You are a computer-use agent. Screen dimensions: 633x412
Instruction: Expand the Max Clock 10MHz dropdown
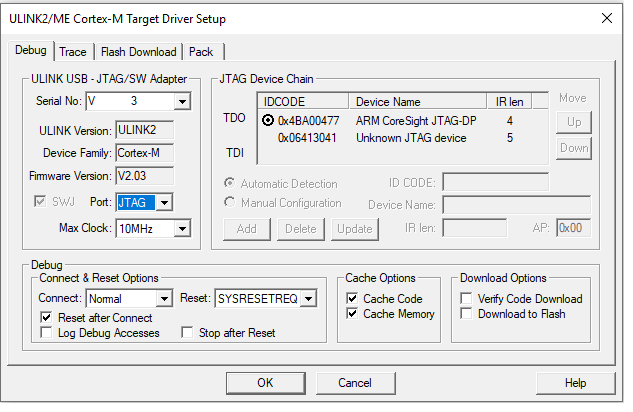pyautogui.click(x=182, y=229)
